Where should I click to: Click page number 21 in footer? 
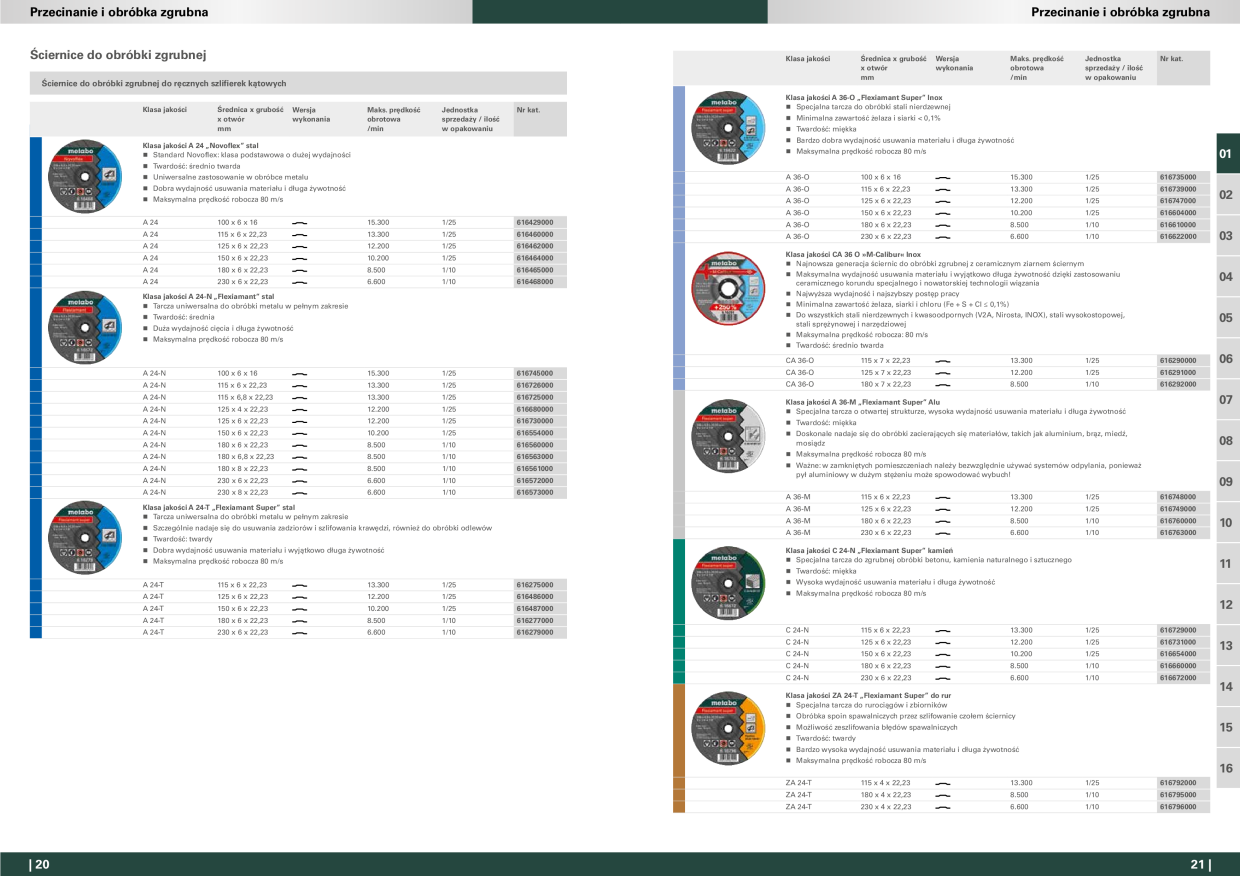click(1200, 865)
